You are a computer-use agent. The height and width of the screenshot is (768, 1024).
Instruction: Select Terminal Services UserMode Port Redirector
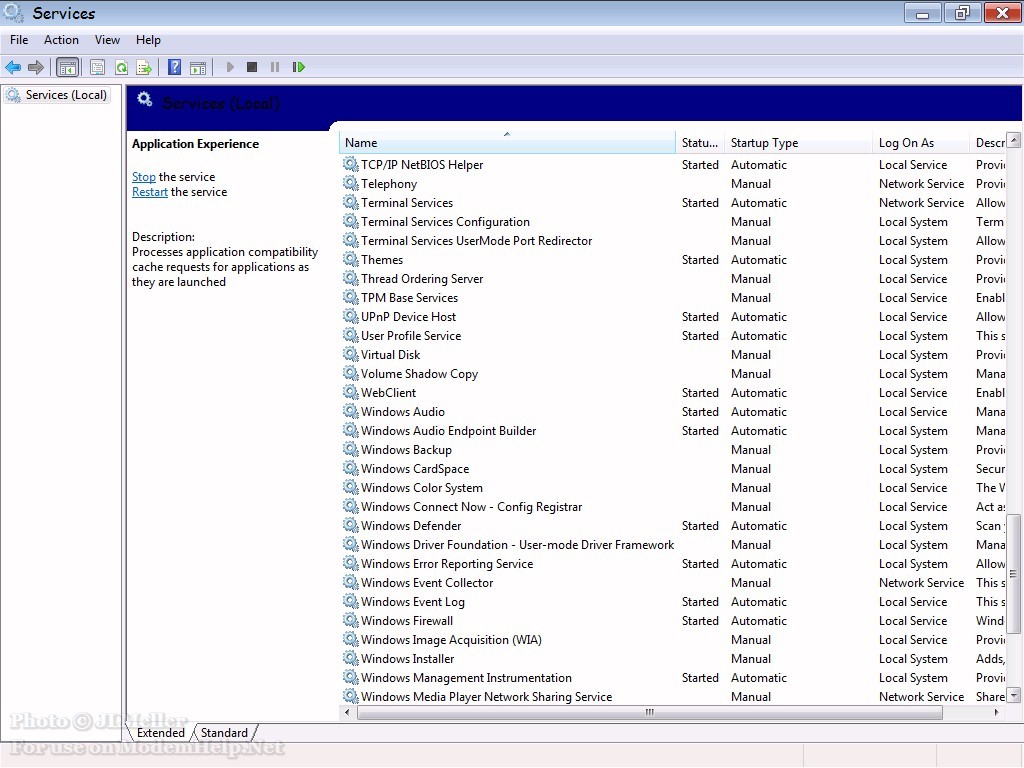click(673, 240)
